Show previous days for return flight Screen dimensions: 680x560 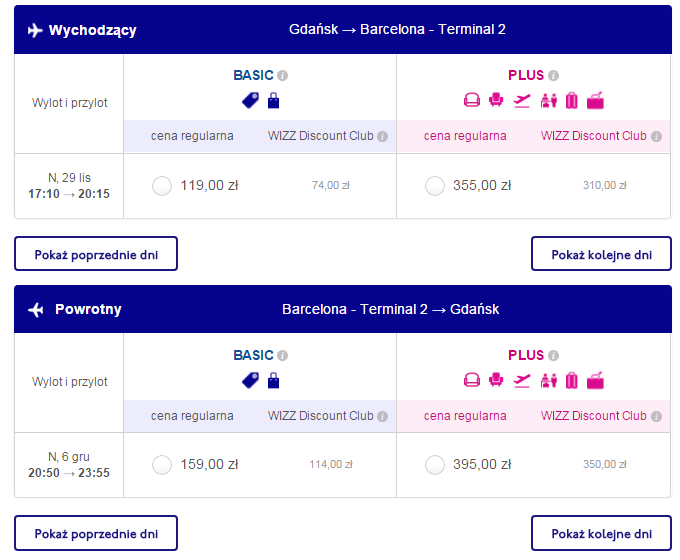coord(96,533)
